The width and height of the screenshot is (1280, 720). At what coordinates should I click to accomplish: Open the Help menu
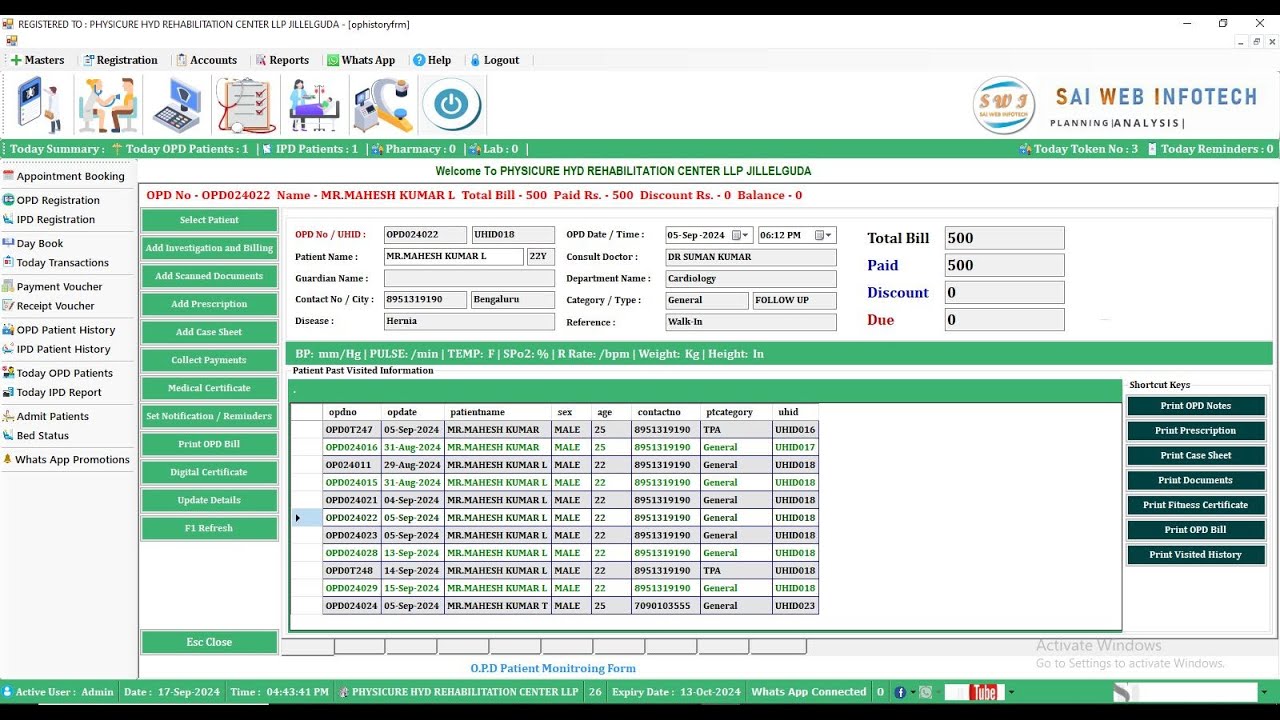click(432, 60)
